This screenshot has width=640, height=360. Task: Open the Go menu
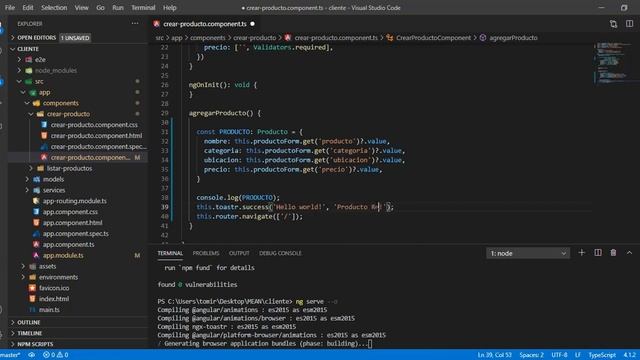coord(100,8)
